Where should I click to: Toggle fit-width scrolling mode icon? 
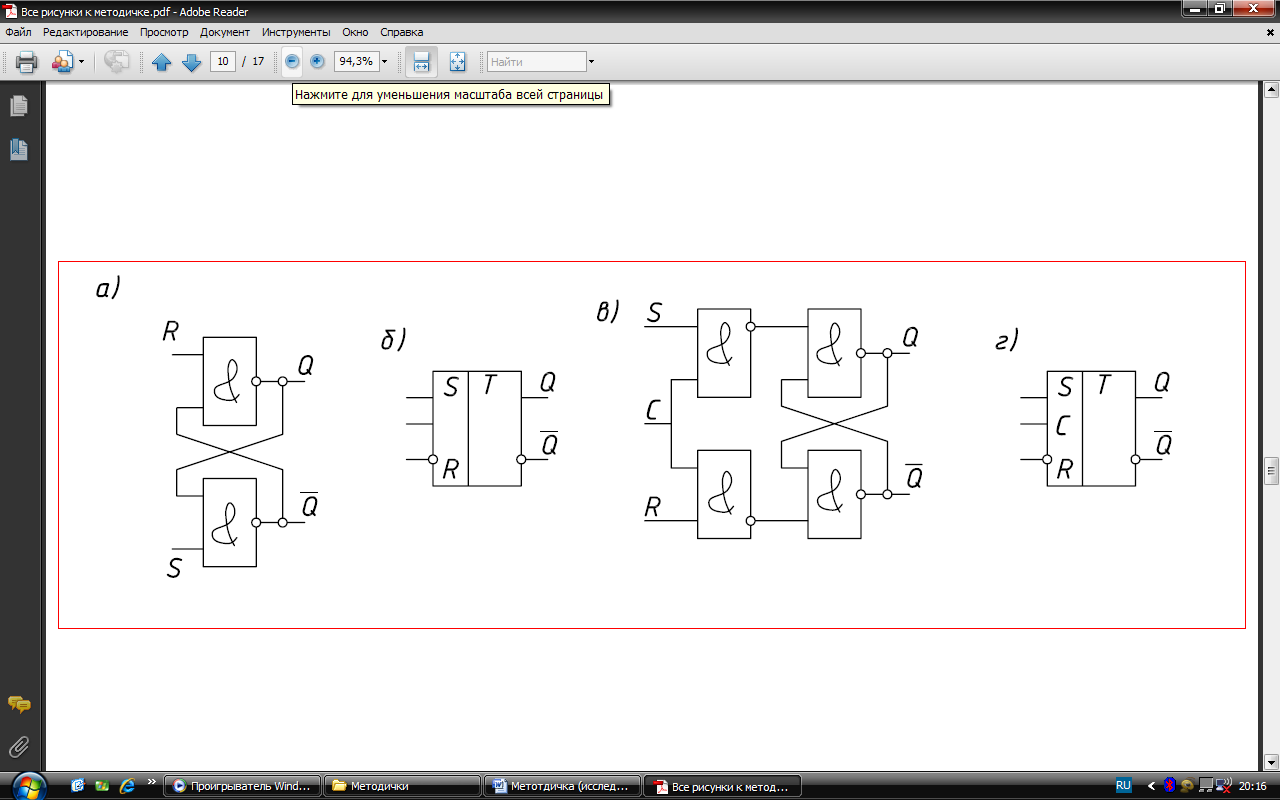pyautogui.click(x=421, y=62)
